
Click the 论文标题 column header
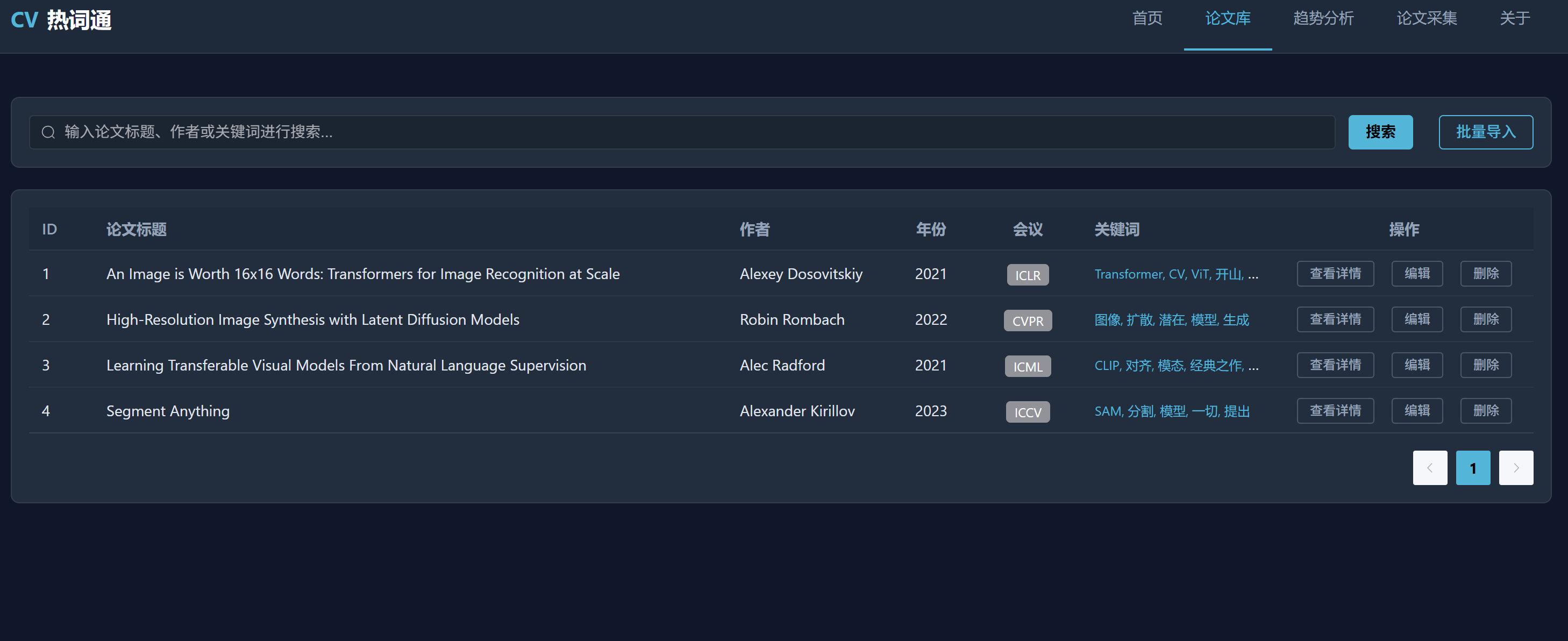[x=137, y=230]
